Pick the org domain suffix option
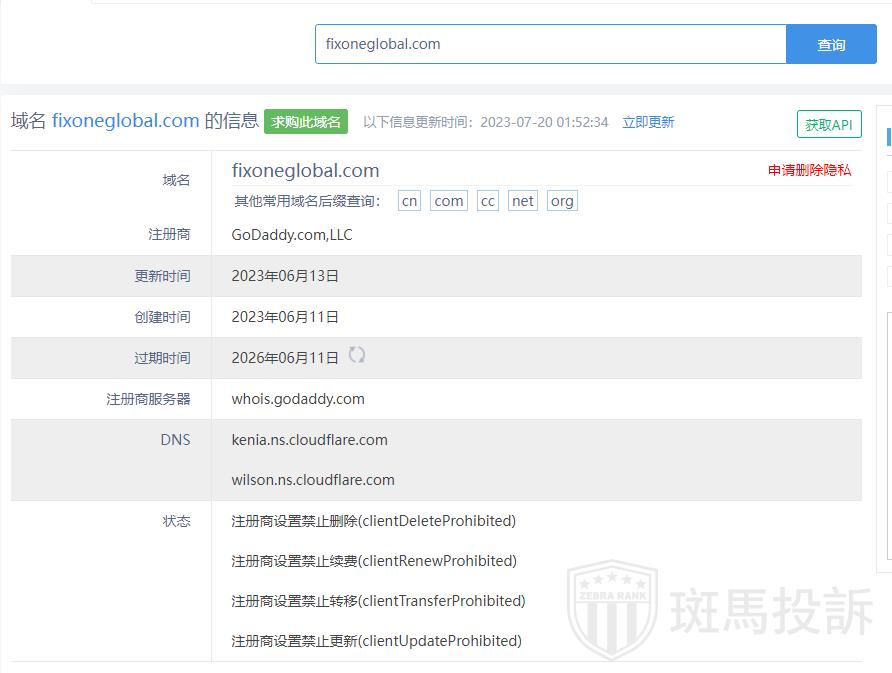The image size is (892, 673). click(x=562, y=201)
